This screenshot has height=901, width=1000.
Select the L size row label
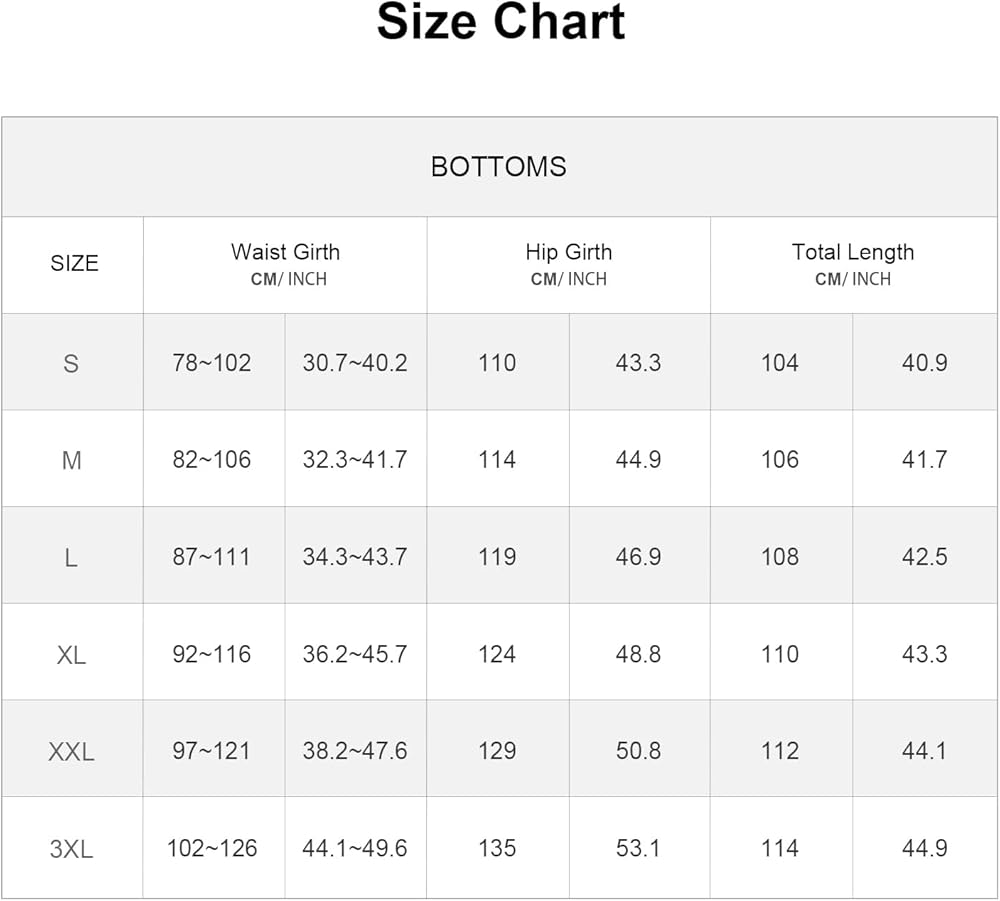(x=71, y=557)
